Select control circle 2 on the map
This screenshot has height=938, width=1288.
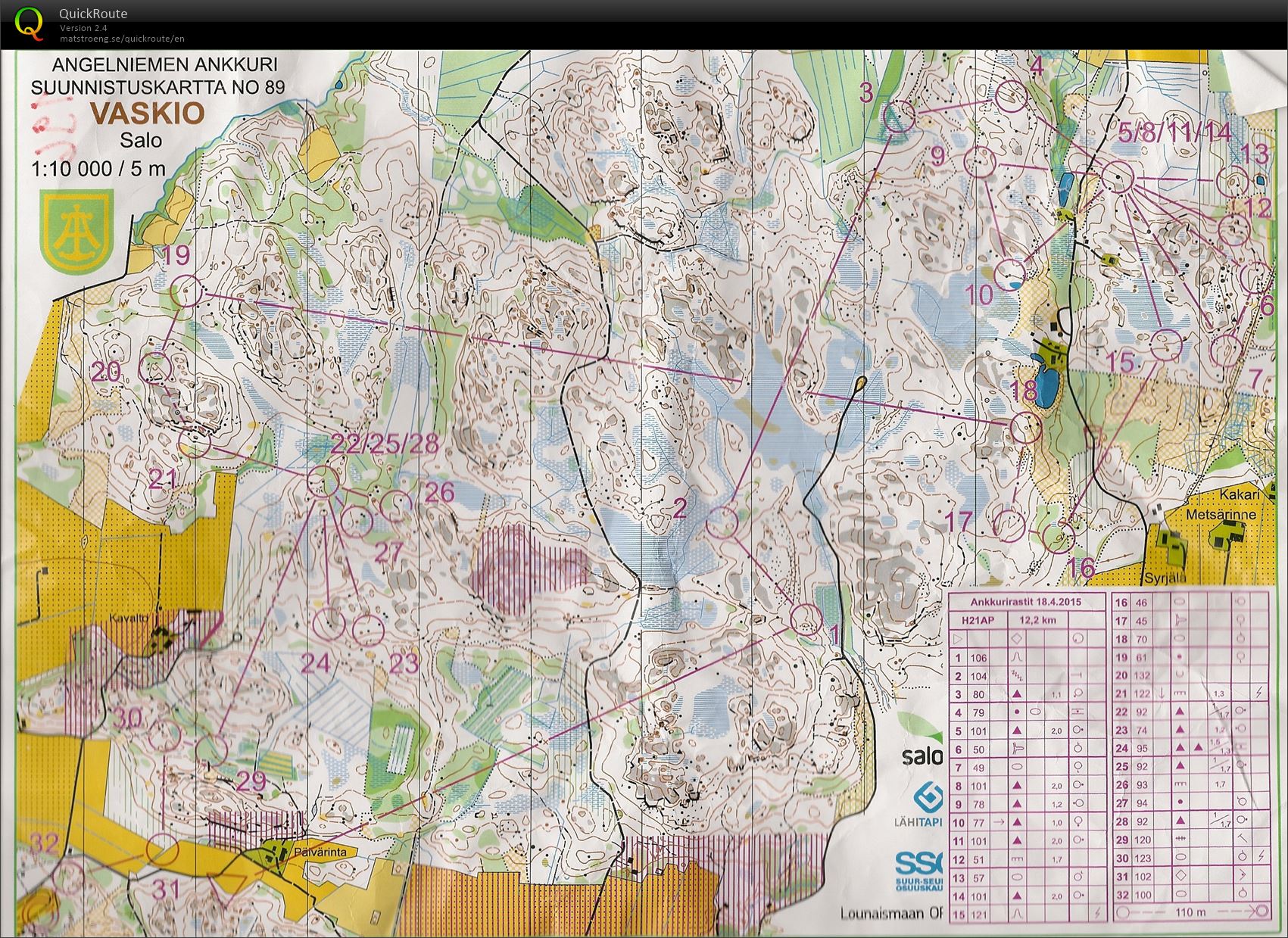723,522
